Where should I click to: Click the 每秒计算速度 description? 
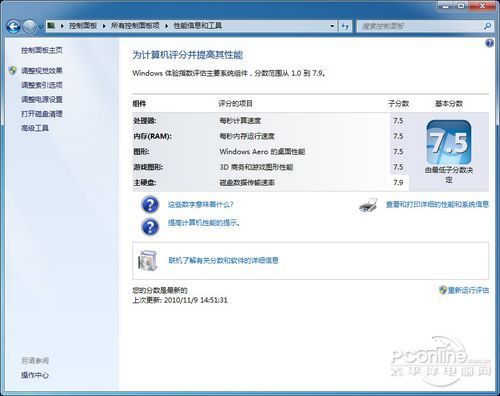240,121
